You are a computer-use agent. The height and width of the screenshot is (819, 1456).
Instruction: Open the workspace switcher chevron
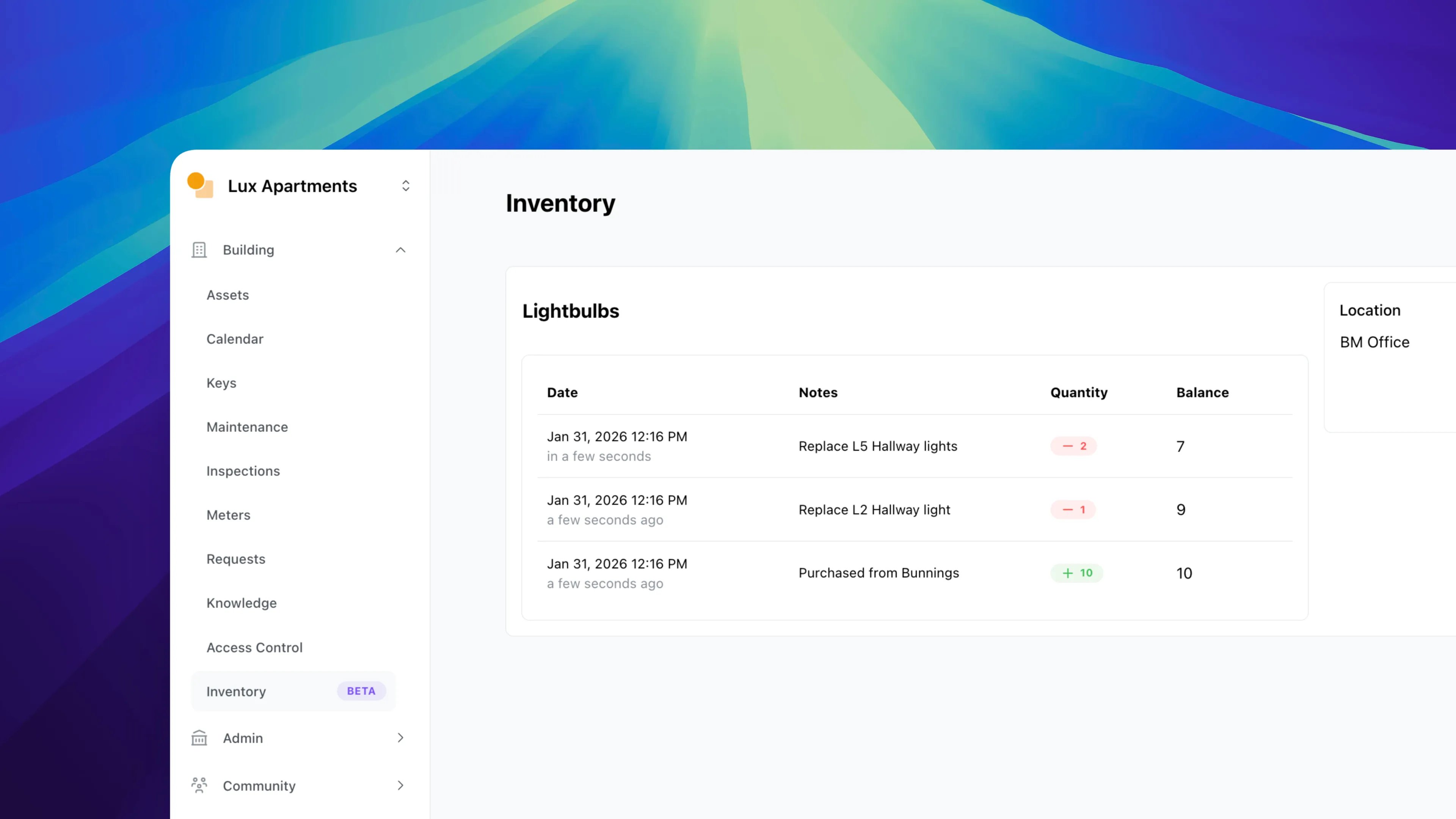click(406, 185)
